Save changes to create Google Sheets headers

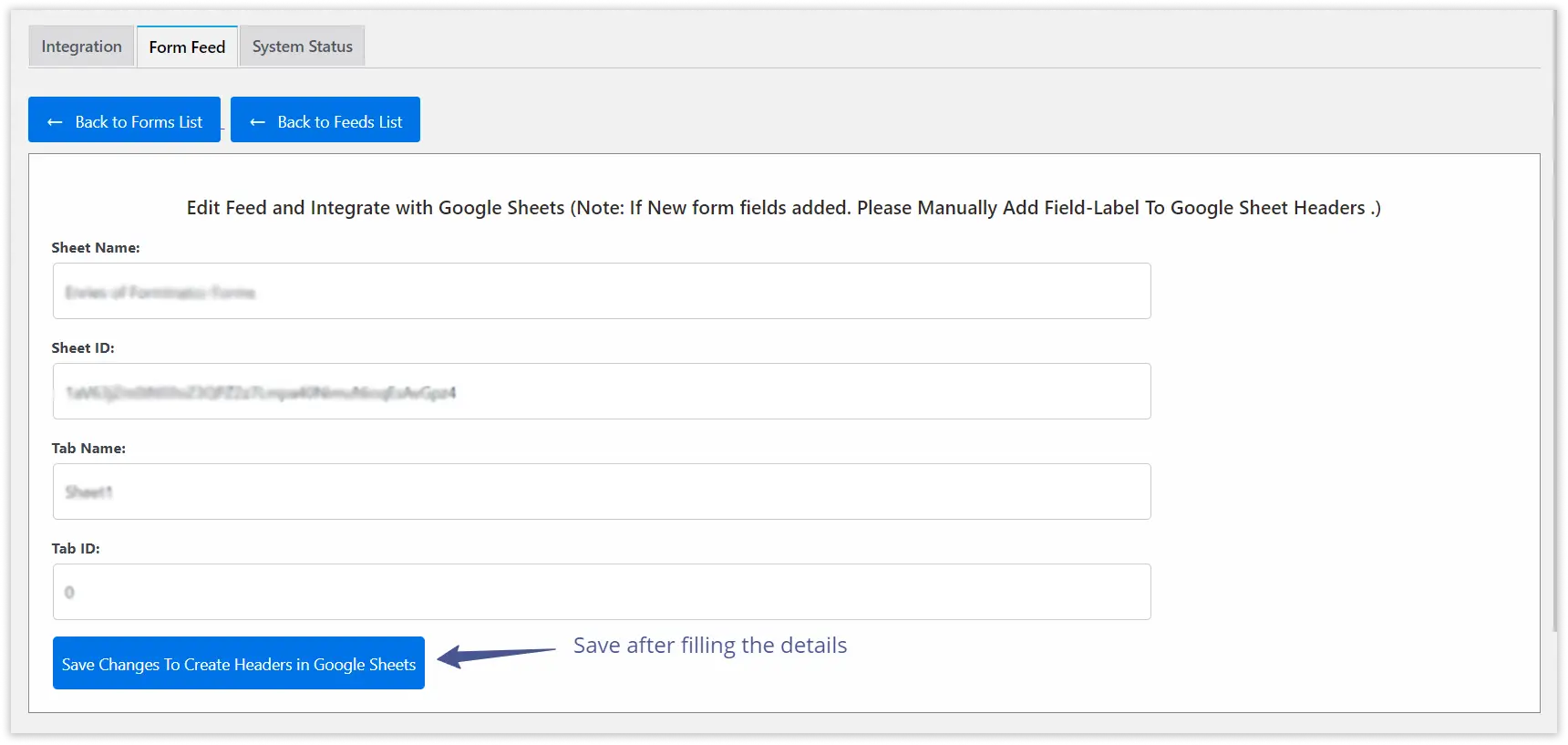tap(239, 664)
